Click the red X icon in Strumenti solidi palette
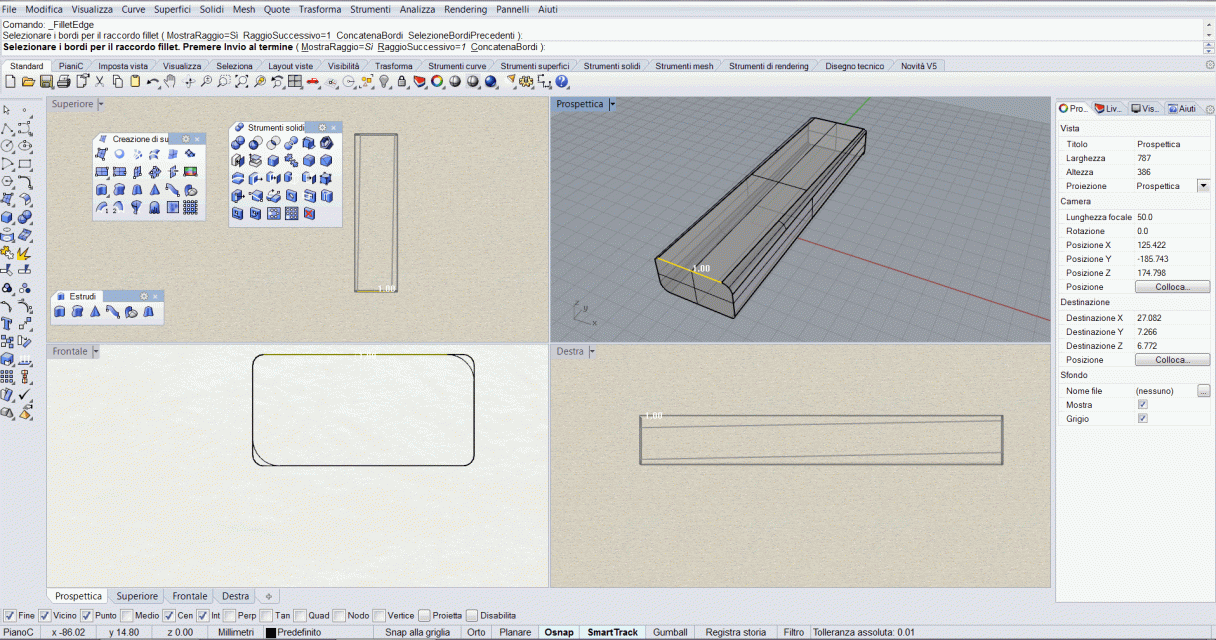This screenshot has height=640, width=1216. pyautogui.click(x=309, y=213)
